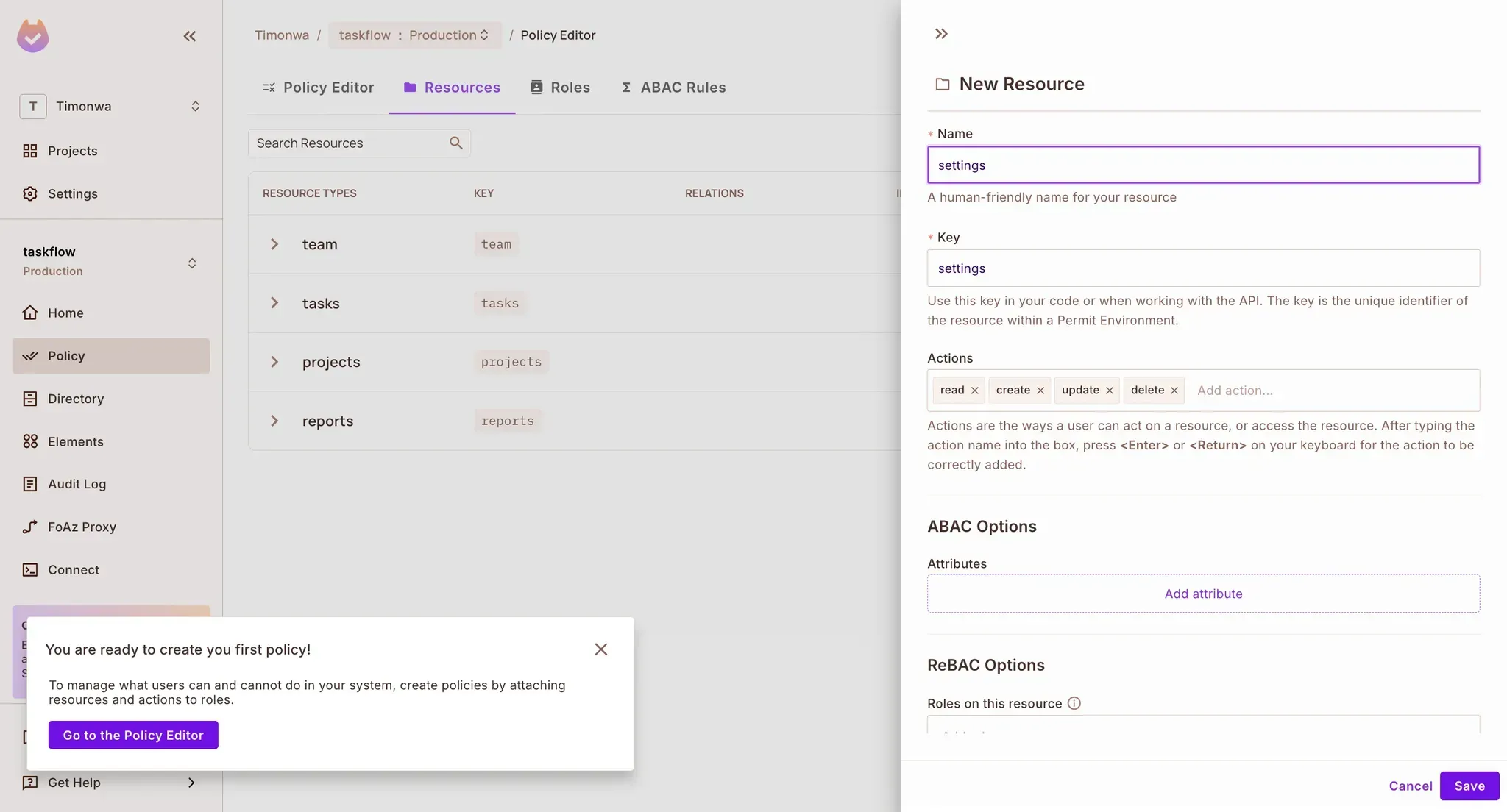Viewport: 1507px width, 812px height.
Task: Open Elements in the sidebar
Action: point(75,441)
